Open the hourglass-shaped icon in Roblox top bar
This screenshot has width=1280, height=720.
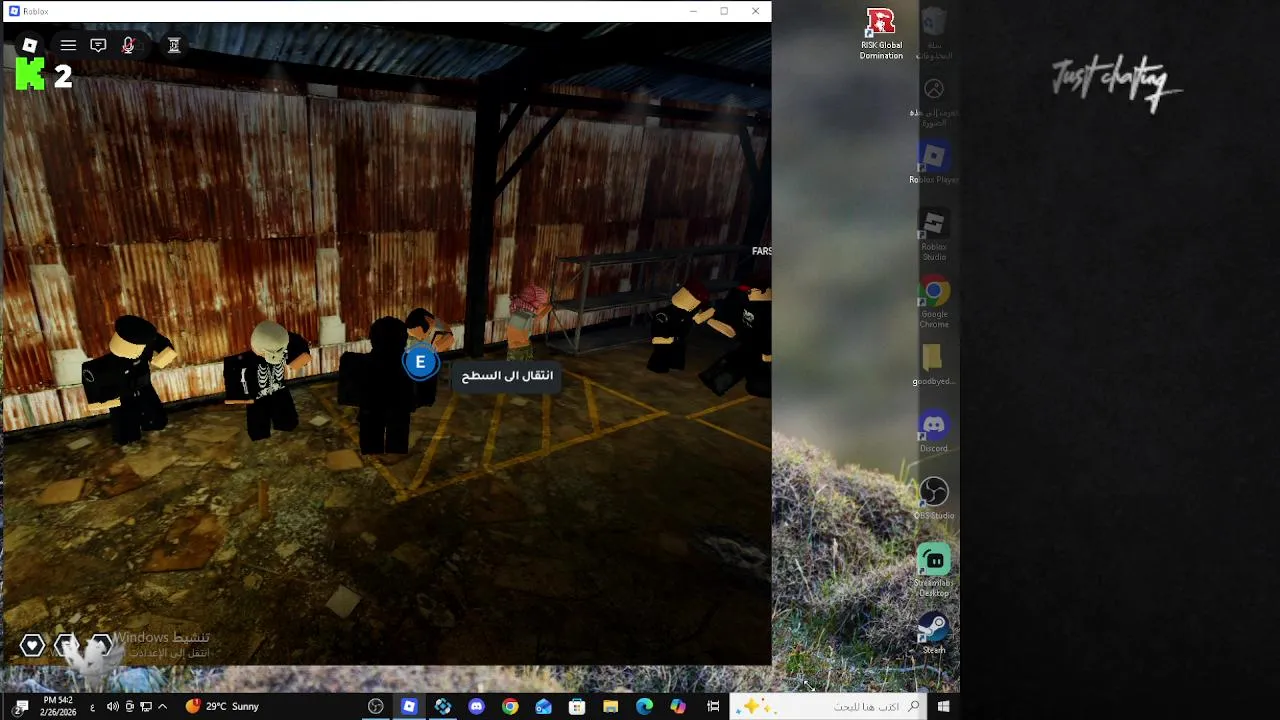174,45
